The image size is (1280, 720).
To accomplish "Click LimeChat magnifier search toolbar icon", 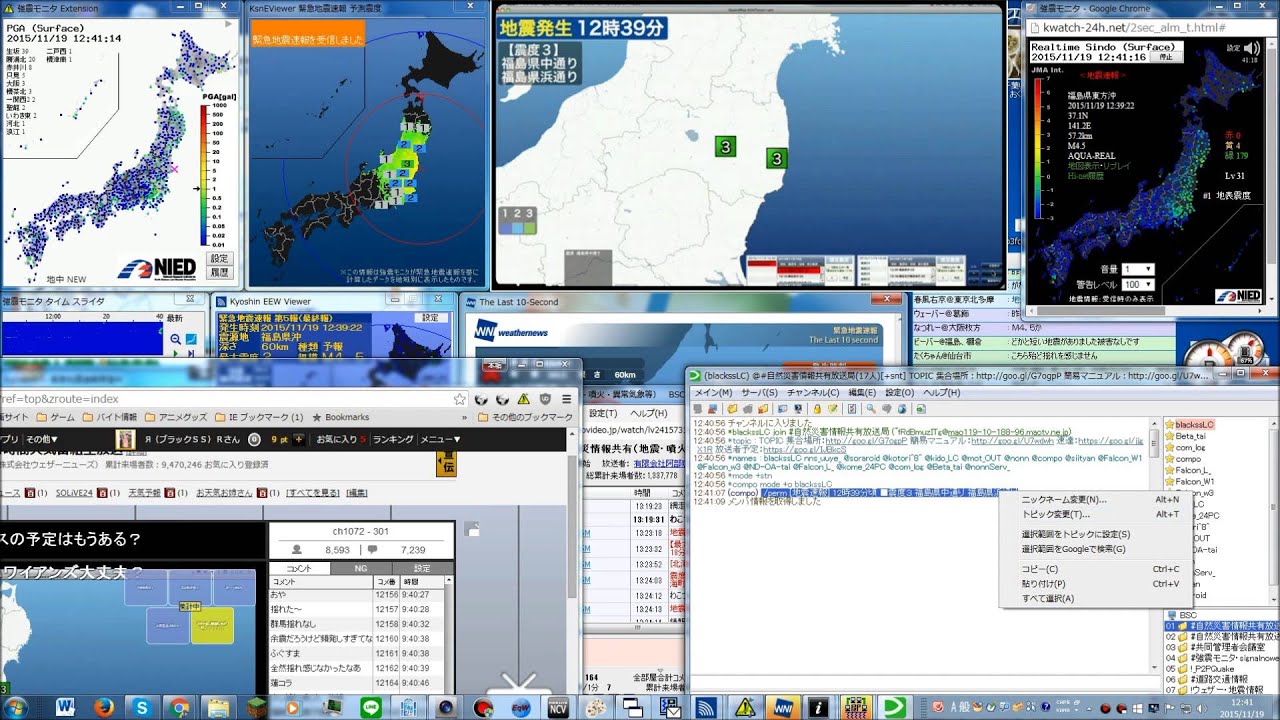I will tap(871, 409).
